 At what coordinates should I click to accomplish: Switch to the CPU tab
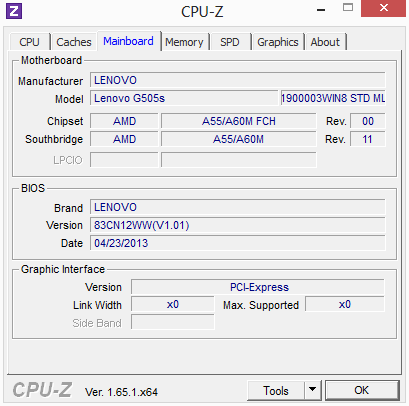30,42
